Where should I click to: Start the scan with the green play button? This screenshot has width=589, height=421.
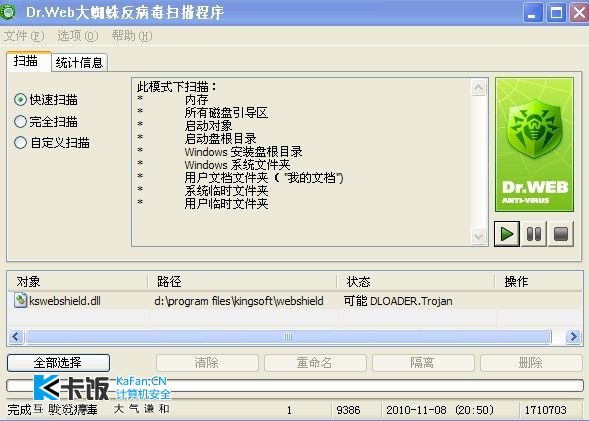tap(507, 234)
